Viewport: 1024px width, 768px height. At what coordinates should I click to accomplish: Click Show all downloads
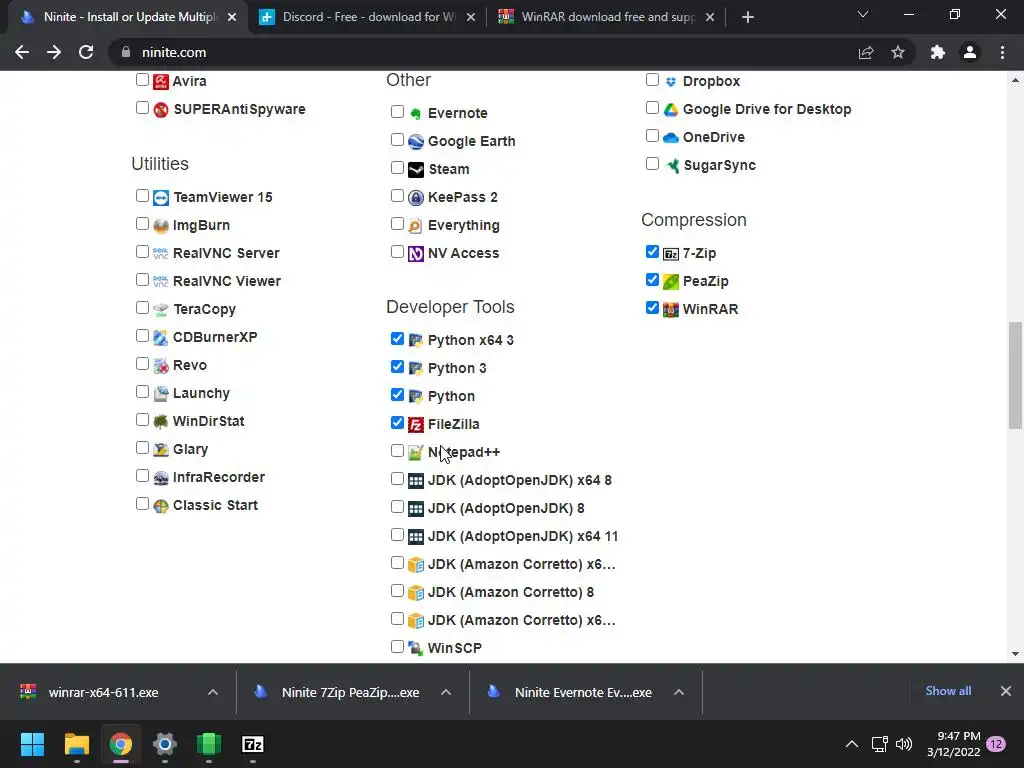coord(948,691)
